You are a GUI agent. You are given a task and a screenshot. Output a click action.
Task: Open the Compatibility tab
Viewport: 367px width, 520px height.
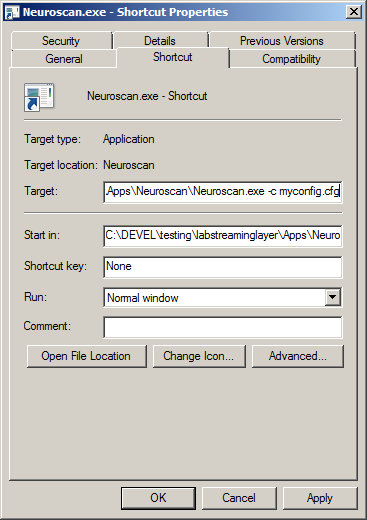coord(292,59)
